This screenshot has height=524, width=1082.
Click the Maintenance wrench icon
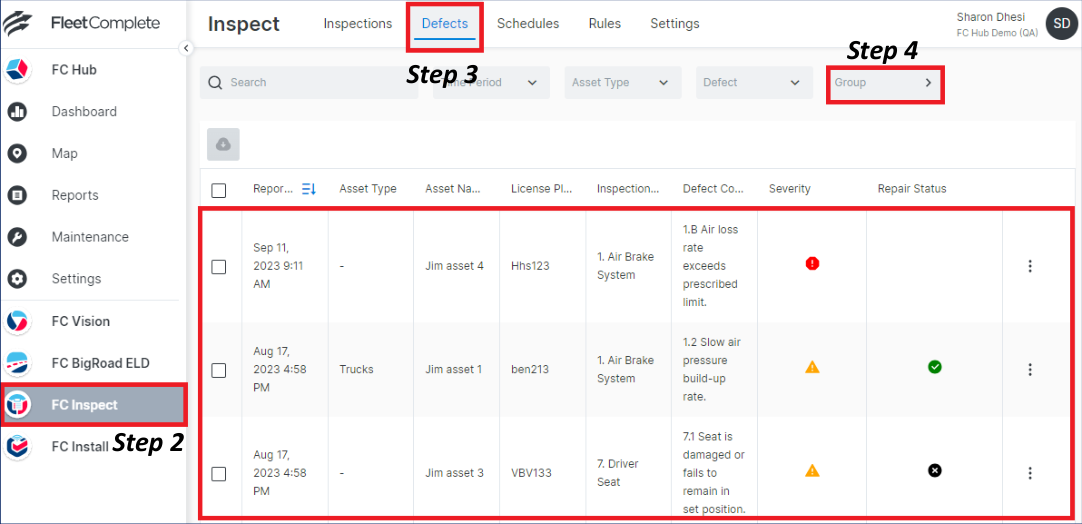tap(17, 237)
